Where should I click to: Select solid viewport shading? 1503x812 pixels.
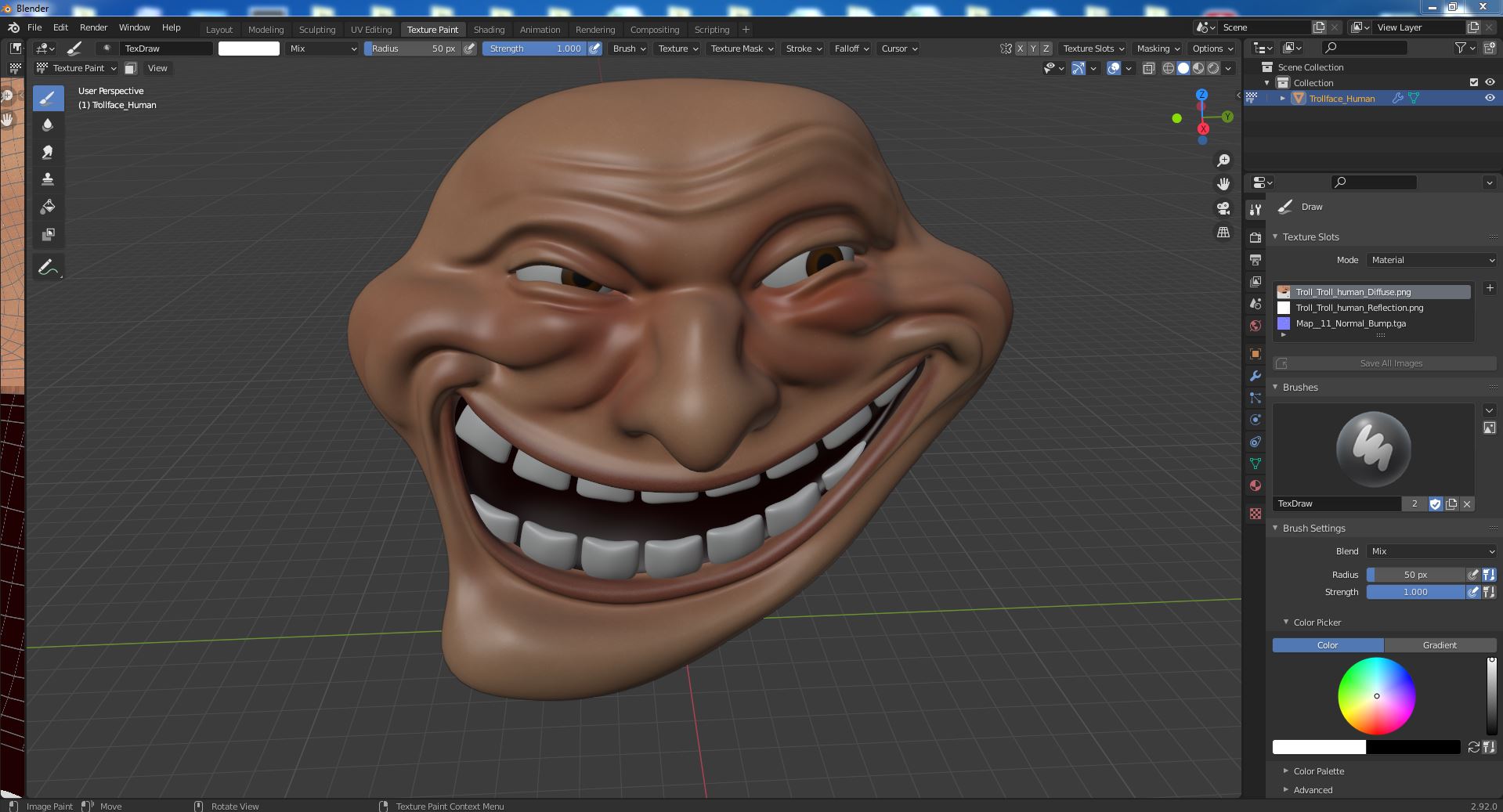point(1183,68)
